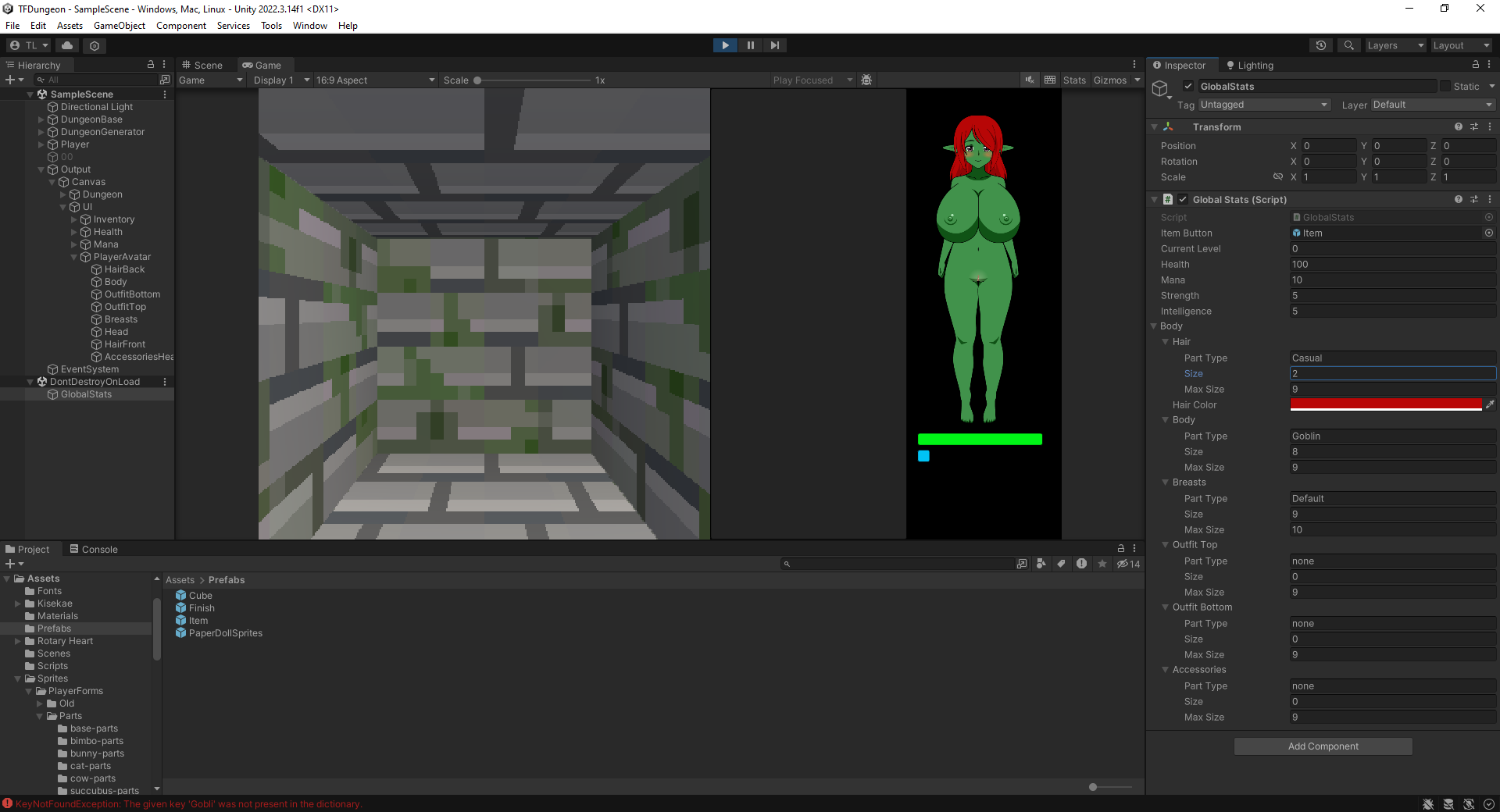
Task: Click the Hair Color eyedropper icon
Action: (1490, 404)
